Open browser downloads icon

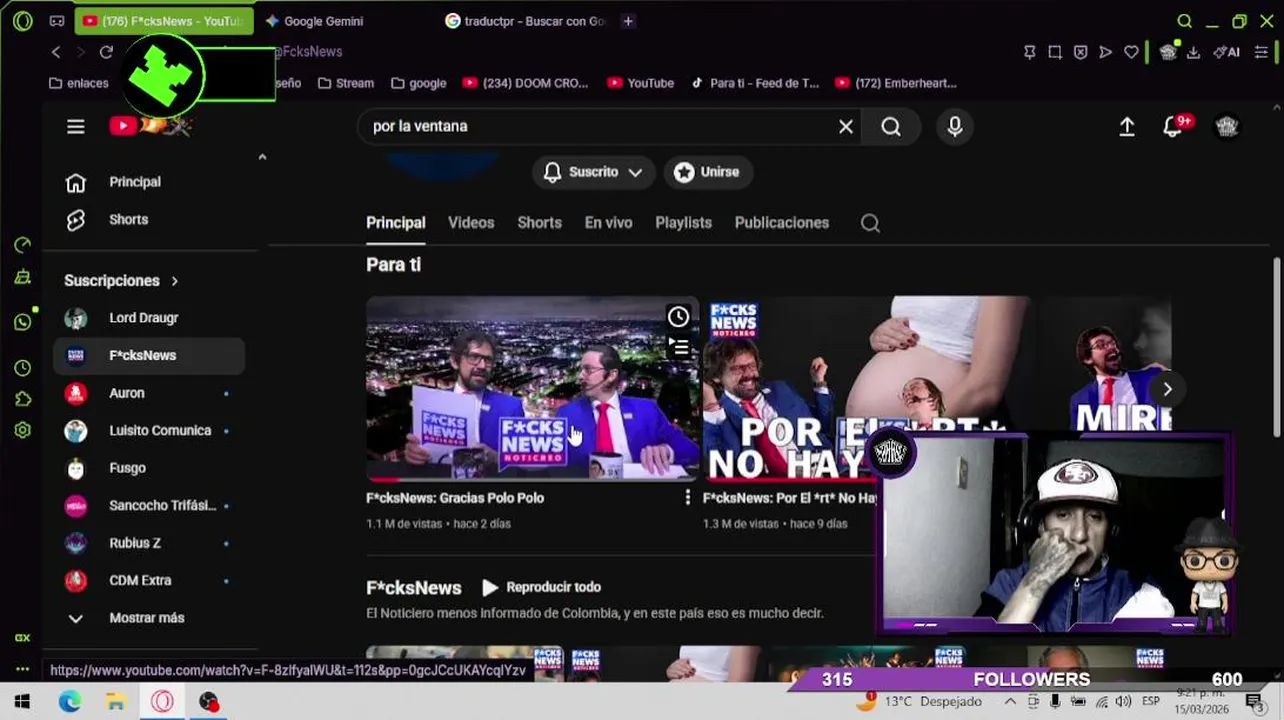(x=1193, y=52)
